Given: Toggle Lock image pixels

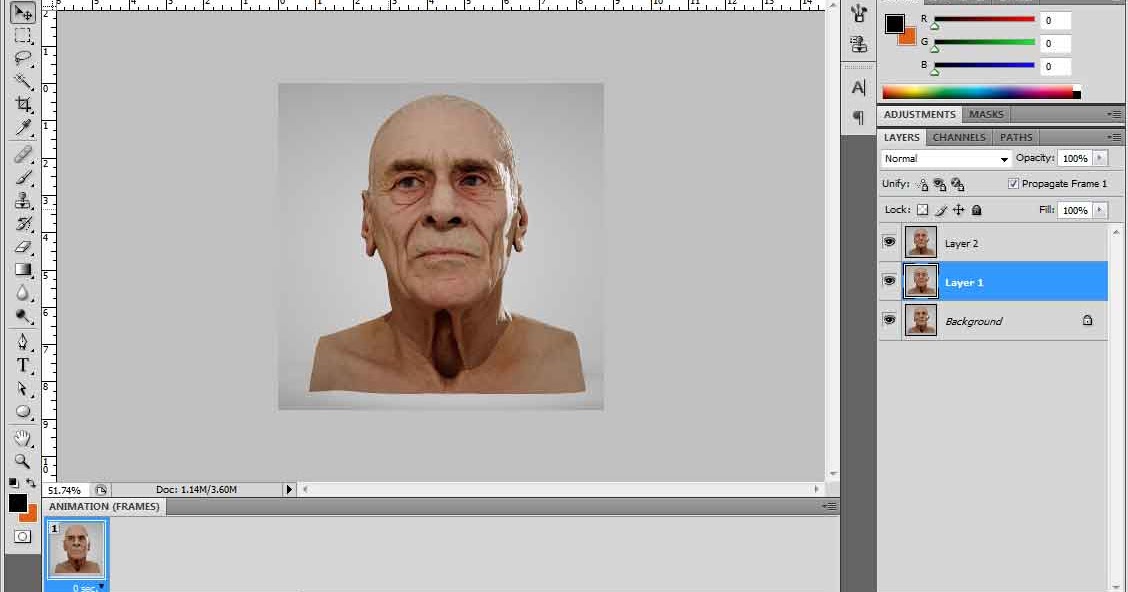Looking at the screenshot, I should point(940,210).
